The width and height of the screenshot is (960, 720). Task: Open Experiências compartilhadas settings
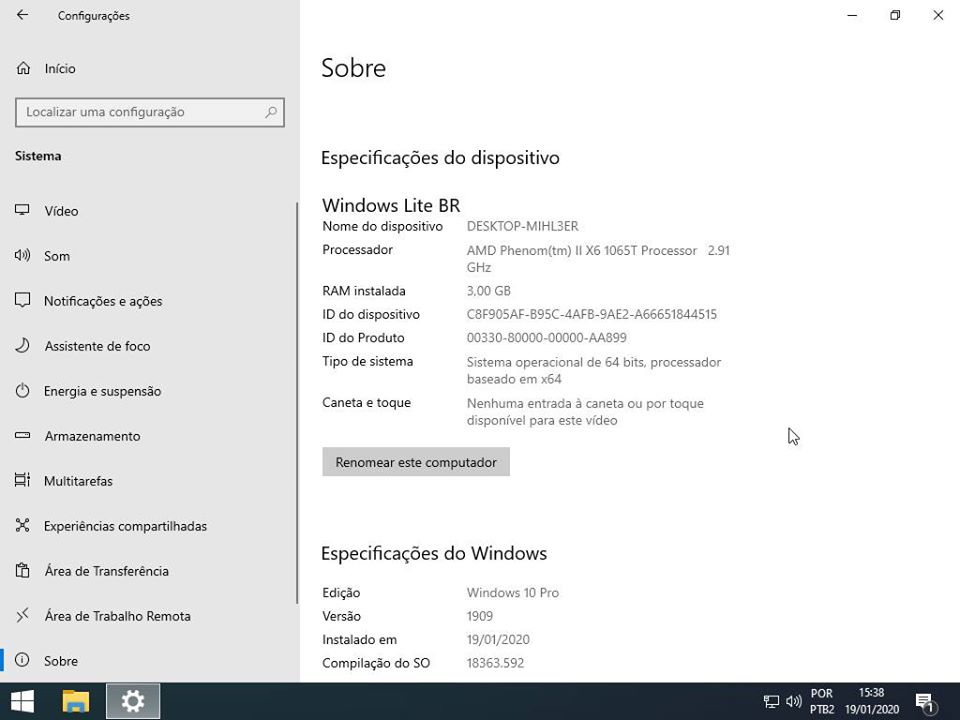(x=124, y=526)
